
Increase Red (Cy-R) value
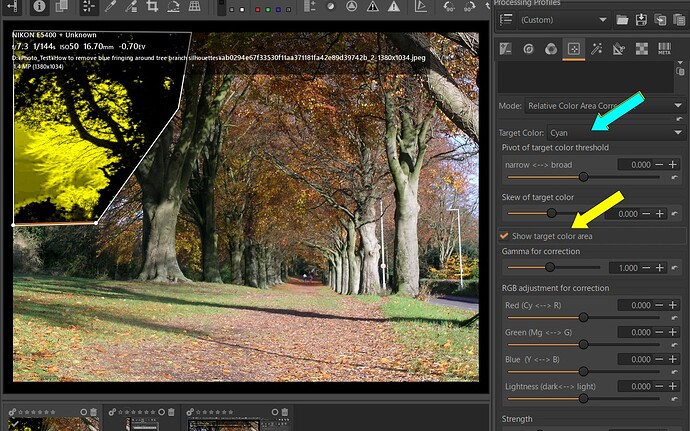tap(672, 305)
